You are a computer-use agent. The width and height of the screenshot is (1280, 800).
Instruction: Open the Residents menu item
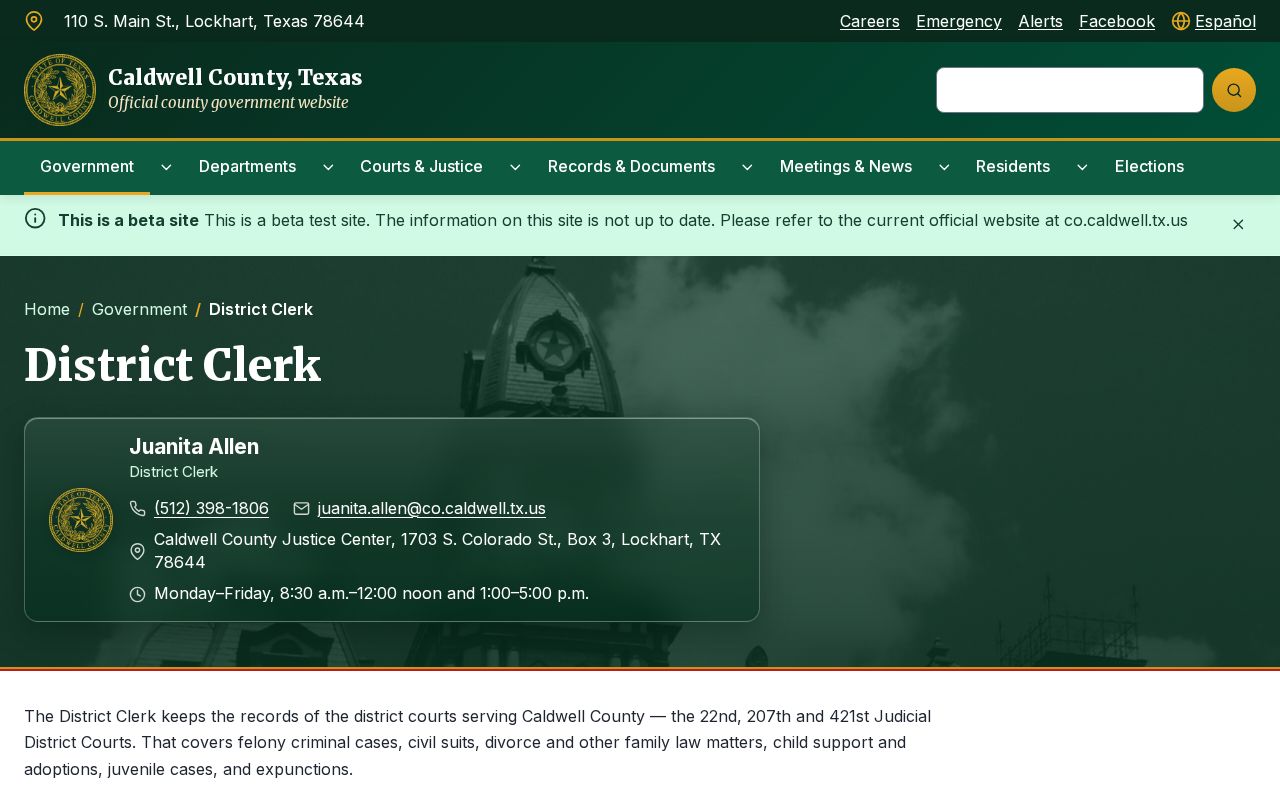click(1013, 167)
